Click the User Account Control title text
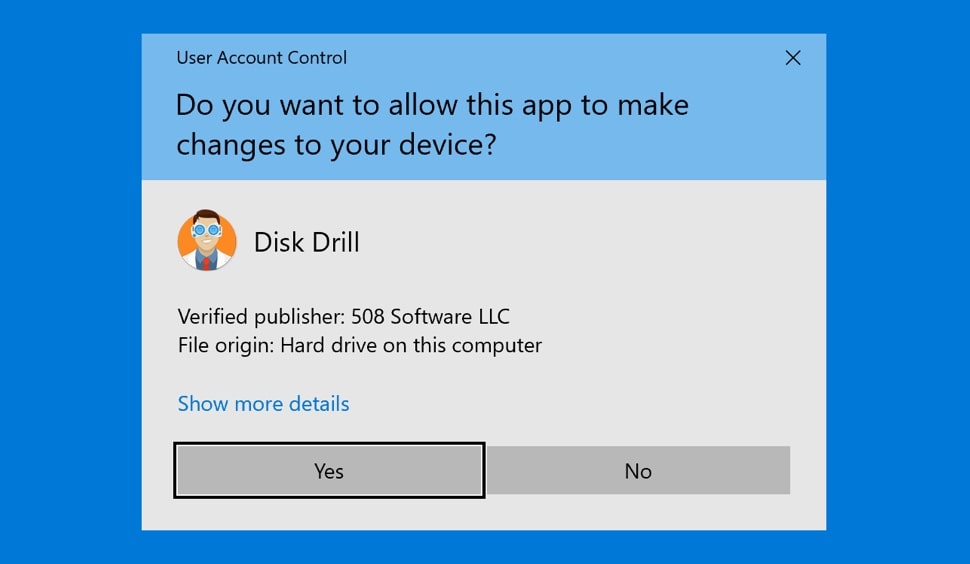Screen dimensions: 970x564 tap(261, 58)
